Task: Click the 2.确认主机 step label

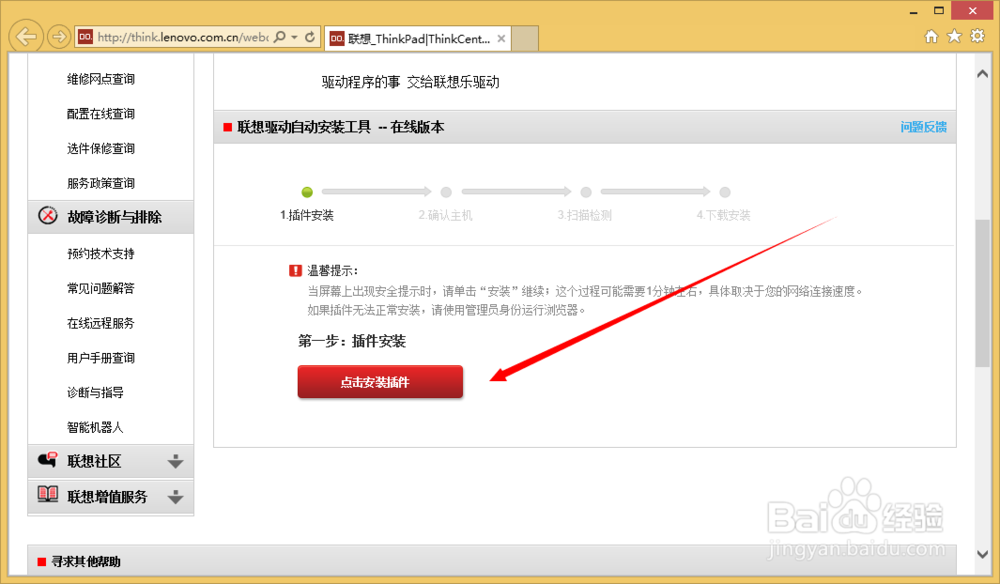Action: point(446,215)
